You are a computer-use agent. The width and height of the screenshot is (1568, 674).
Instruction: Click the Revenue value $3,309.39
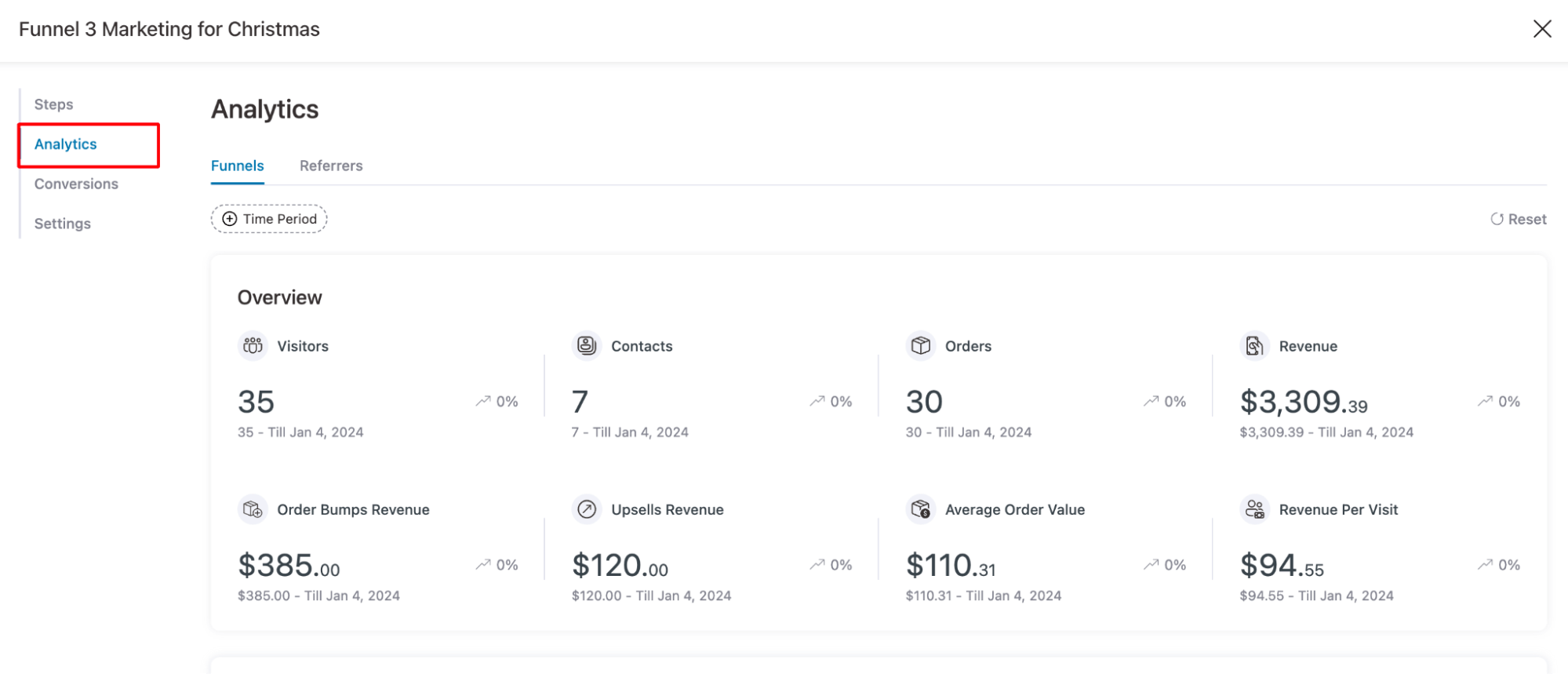pos(1304,402)
